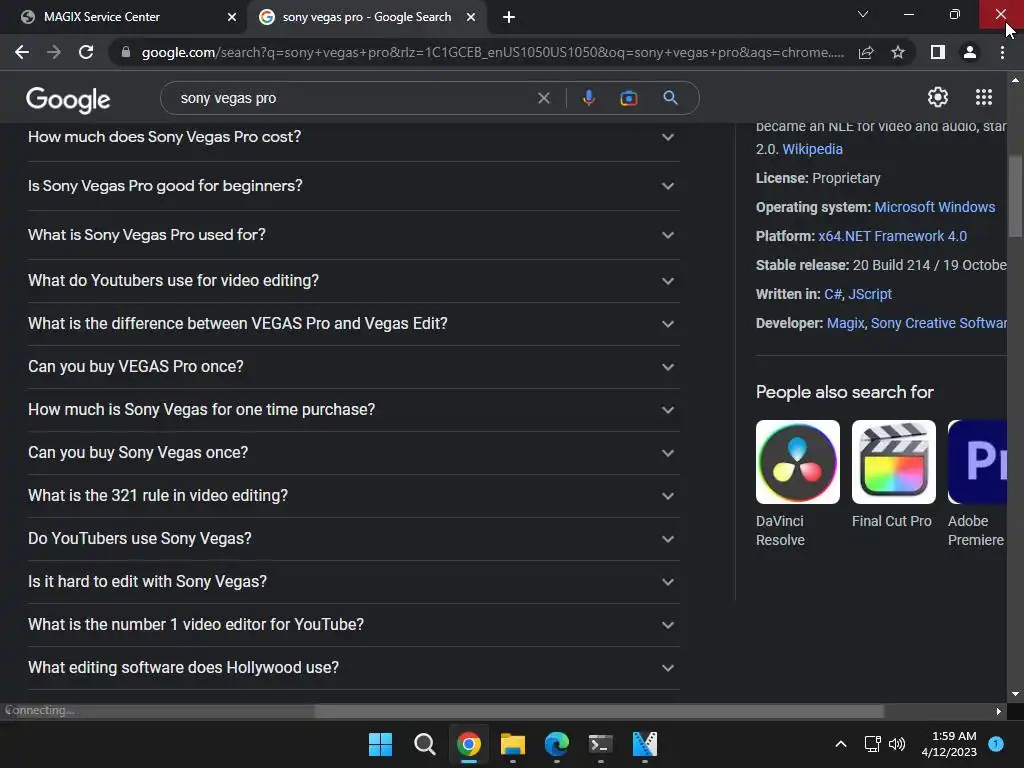Expand 'What is the 321 rule in video editing?'
The height and width of the screenshot is (768, 1024).
353,496
